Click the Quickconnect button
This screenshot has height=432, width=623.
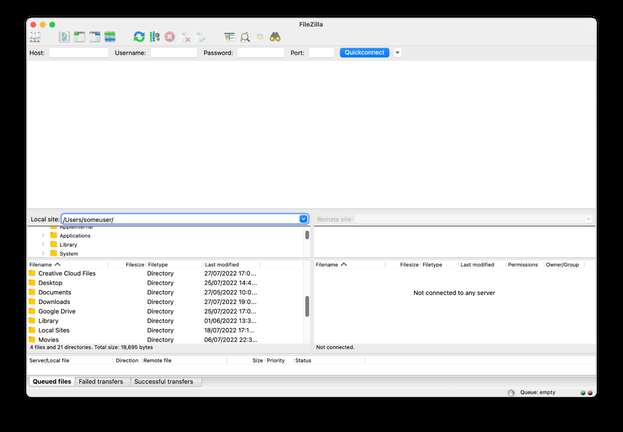coord(364,52)
